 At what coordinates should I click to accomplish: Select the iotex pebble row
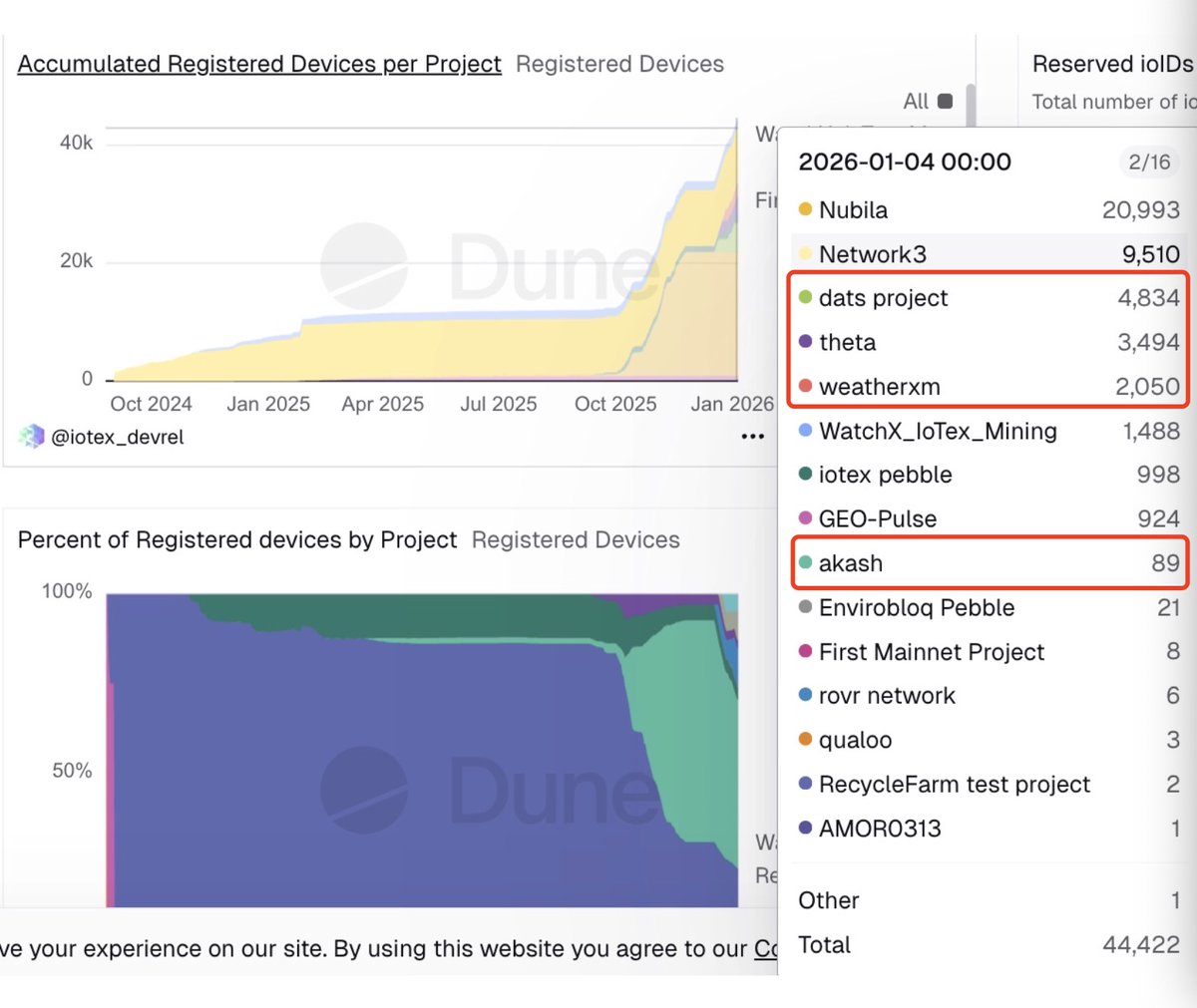click(989, 475)
